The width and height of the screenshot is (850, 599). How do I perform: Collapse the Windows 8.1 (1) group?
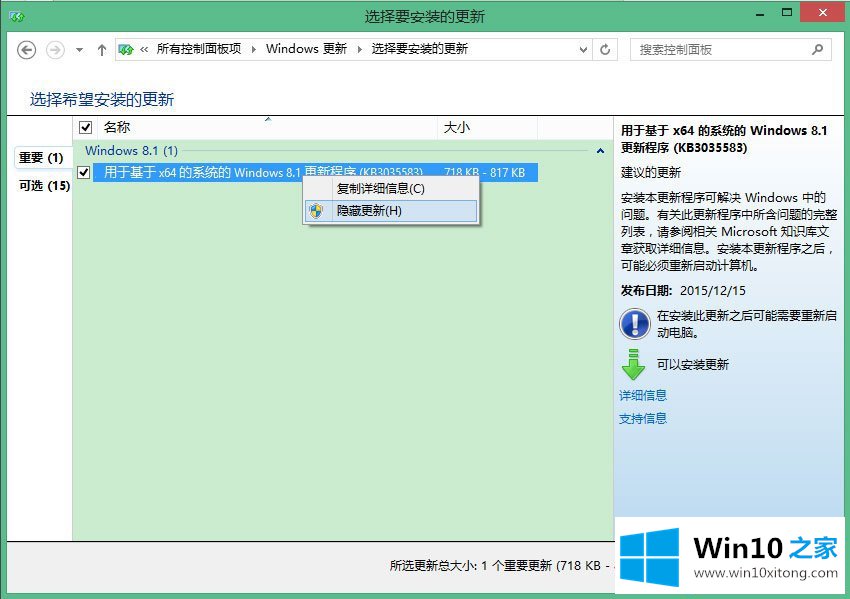click(600, 151)
